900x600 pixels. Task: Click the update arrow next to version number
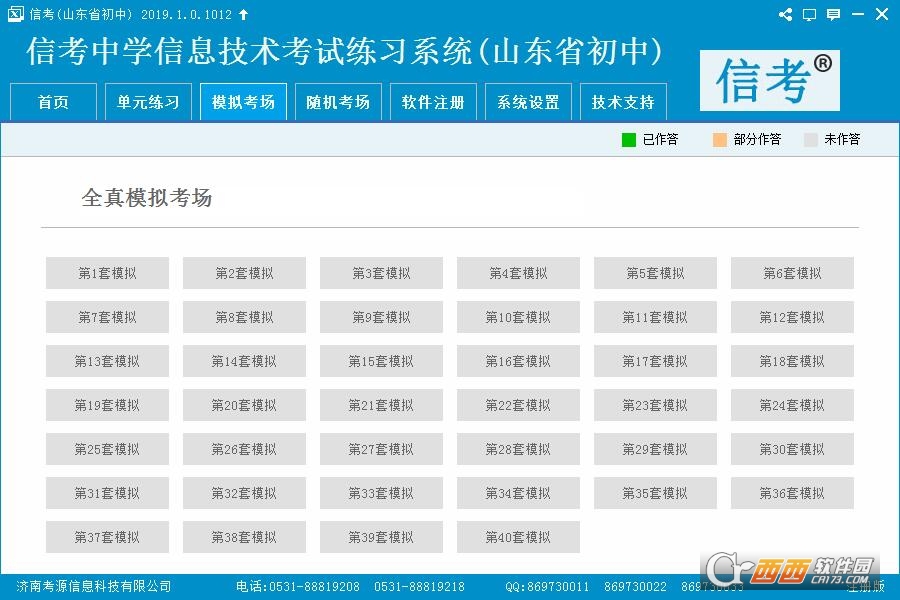point(243,14)
